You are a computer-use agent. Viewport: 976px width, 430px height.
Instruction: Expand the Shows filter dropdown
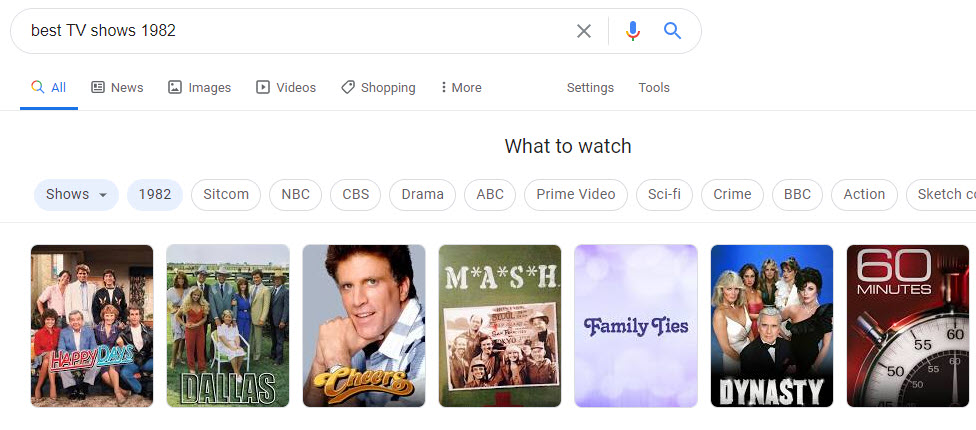click(77, 195)
